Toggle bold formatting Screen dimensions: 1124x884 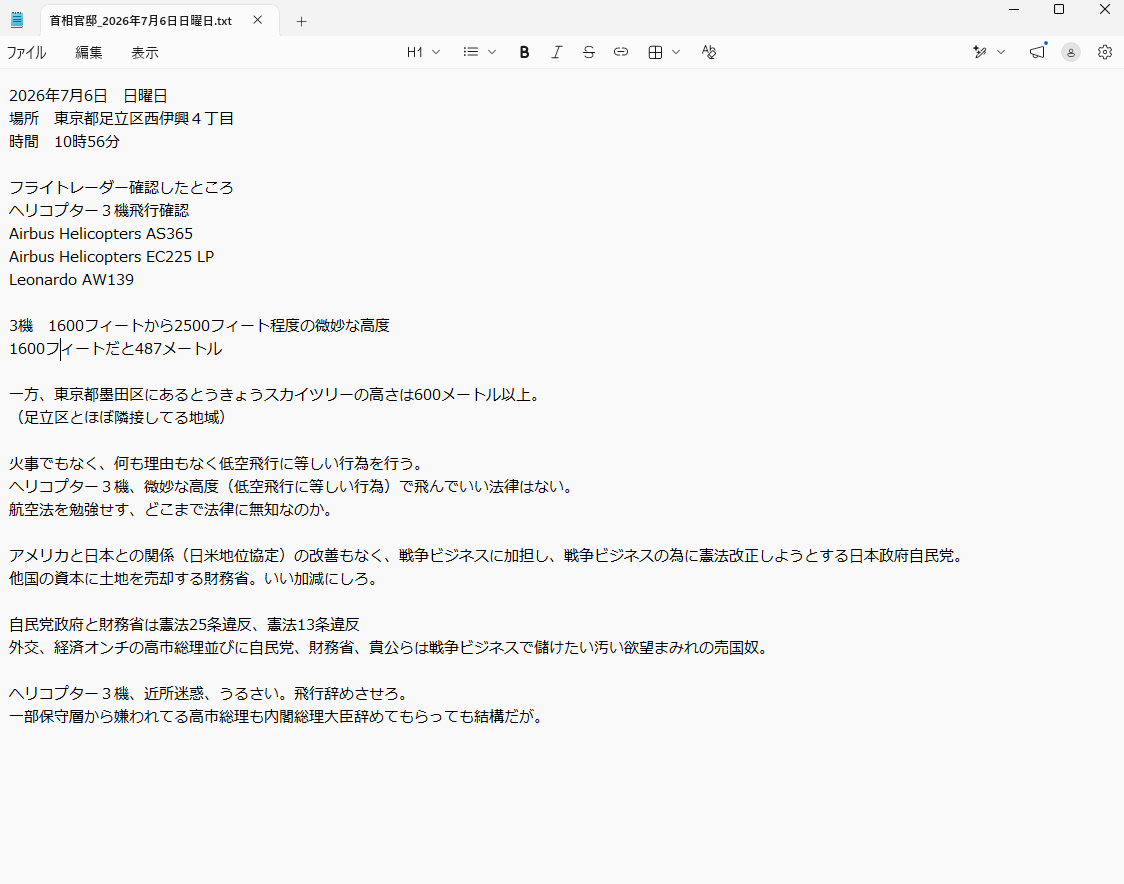coord(524,52)
